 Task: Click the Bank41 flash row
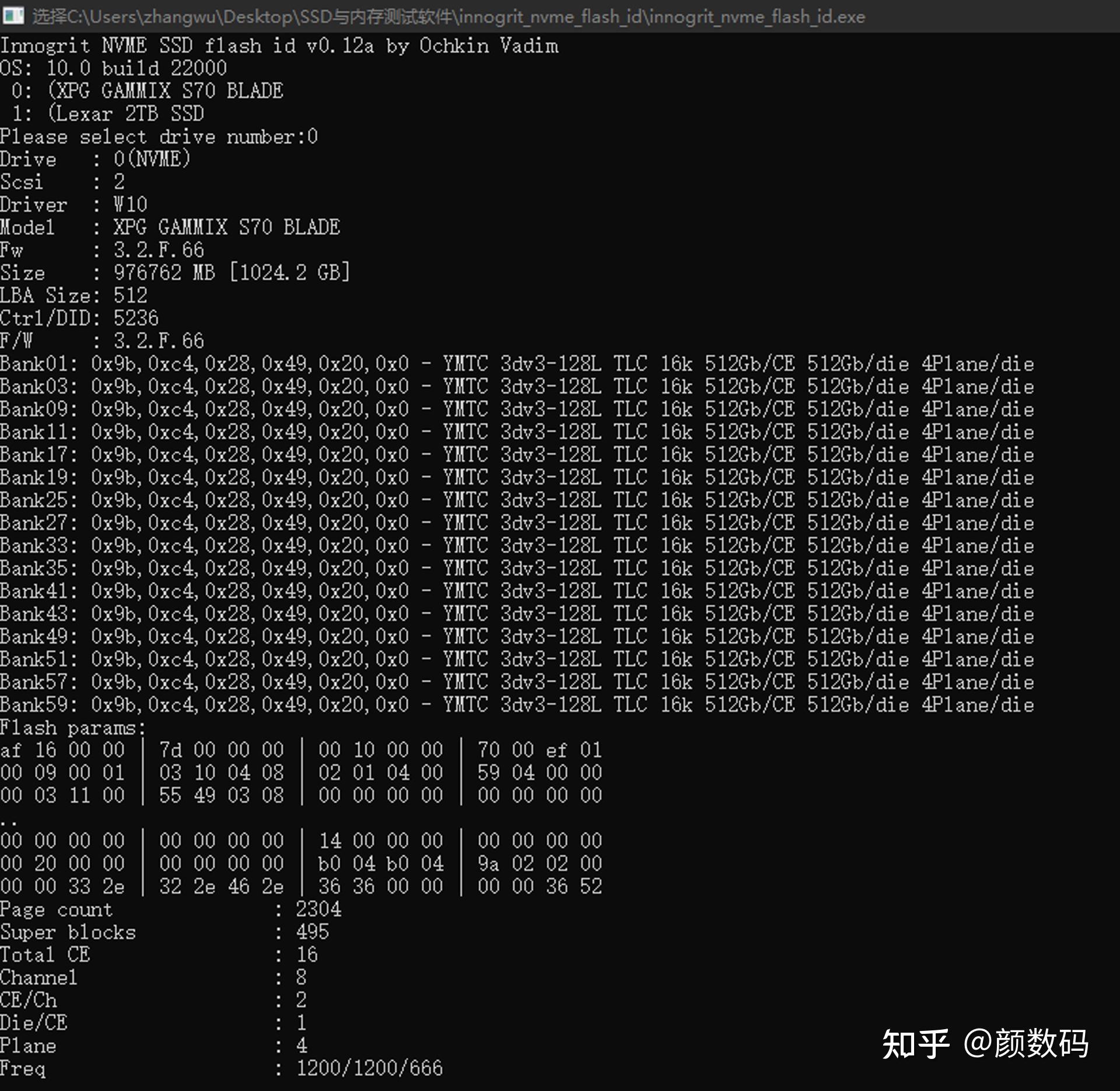tap(517, 591)
